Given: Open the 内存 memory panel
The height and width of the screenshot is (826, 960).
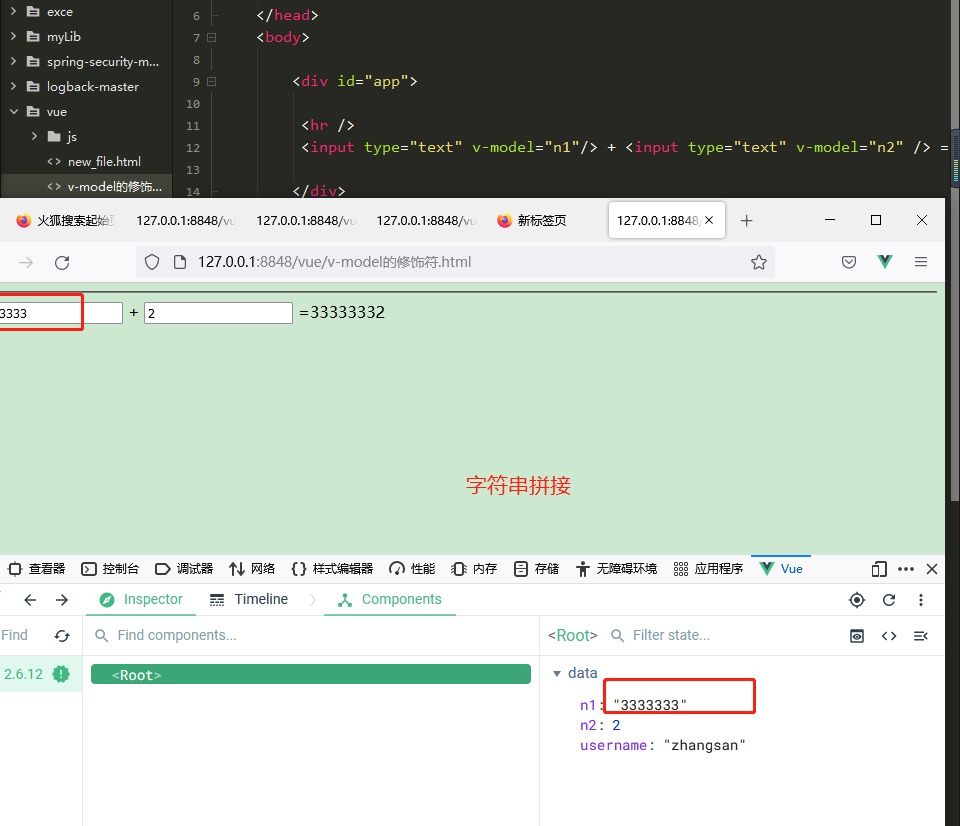Looking at the screenshot, I should [474, 569].
